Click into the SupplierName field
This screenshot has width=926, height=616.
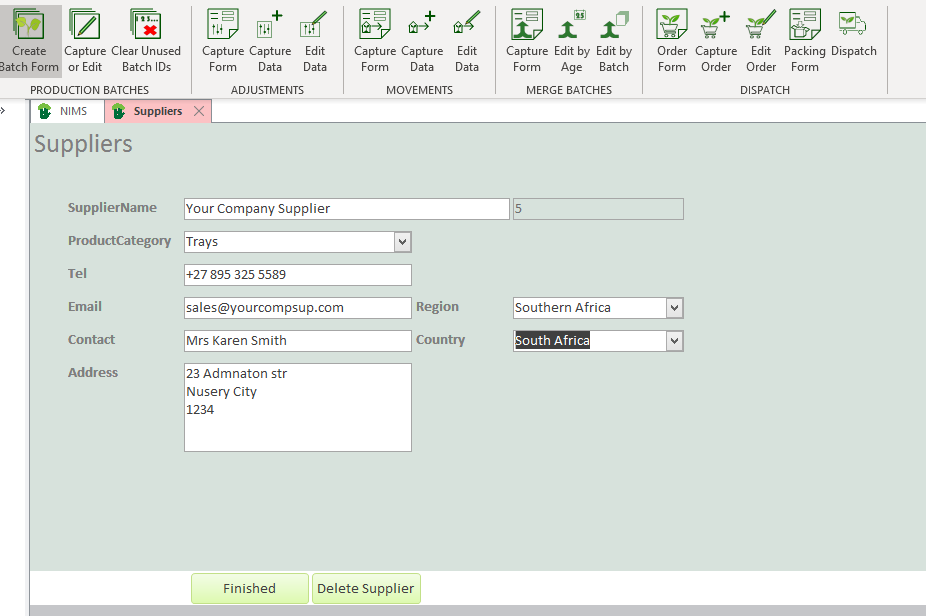346,209
